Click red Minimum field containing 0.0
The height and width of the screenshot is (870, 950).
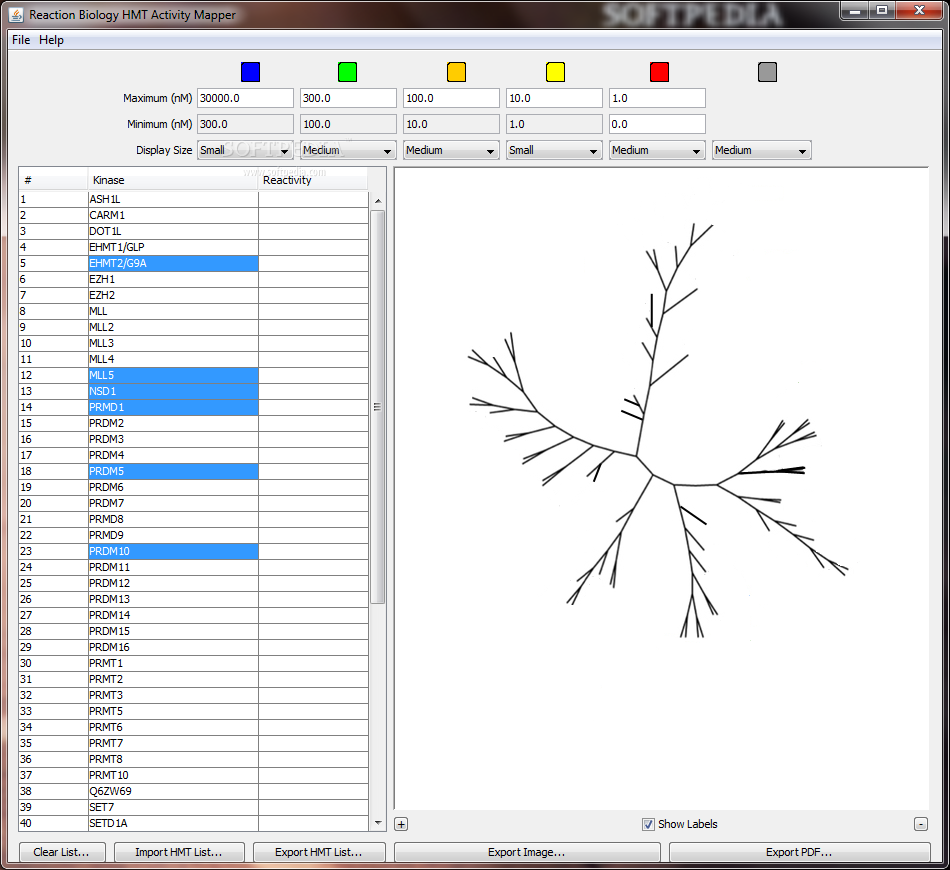pyautogui.click(x=657, y=124)
